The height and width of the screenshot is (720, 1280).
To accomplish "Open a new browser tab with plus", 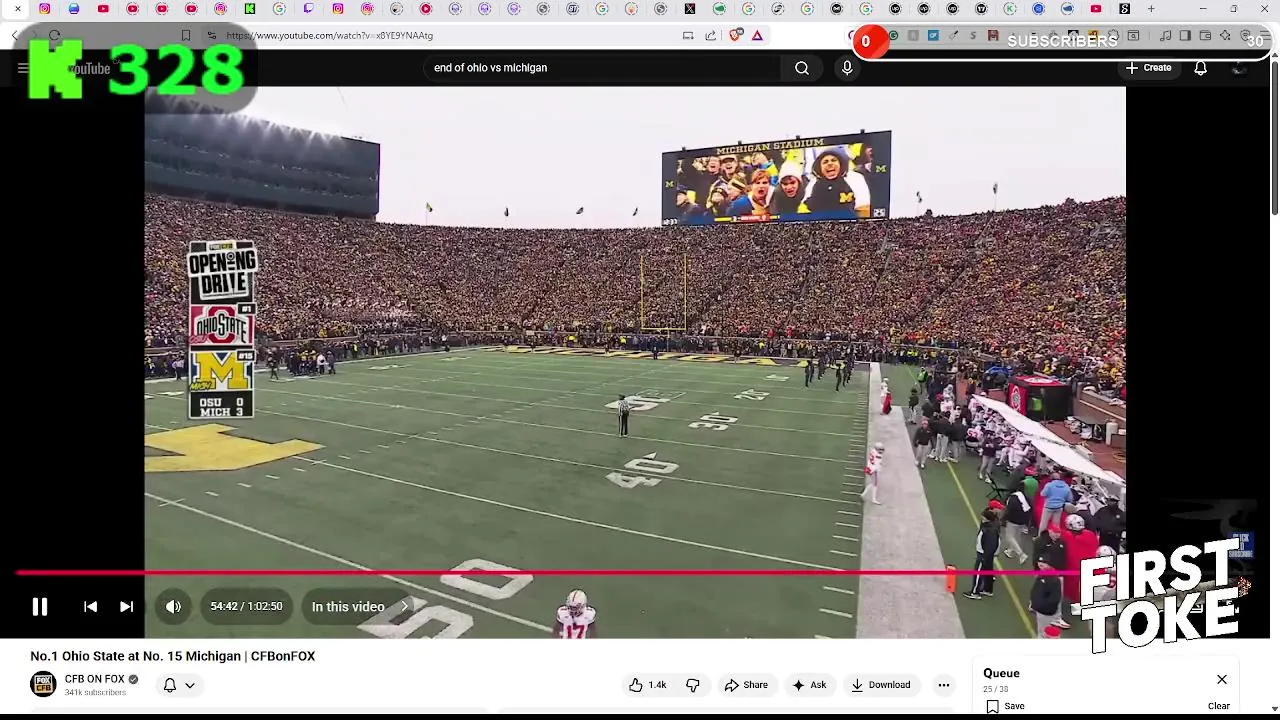I will pyautogui.click(x=1151, y=9).
